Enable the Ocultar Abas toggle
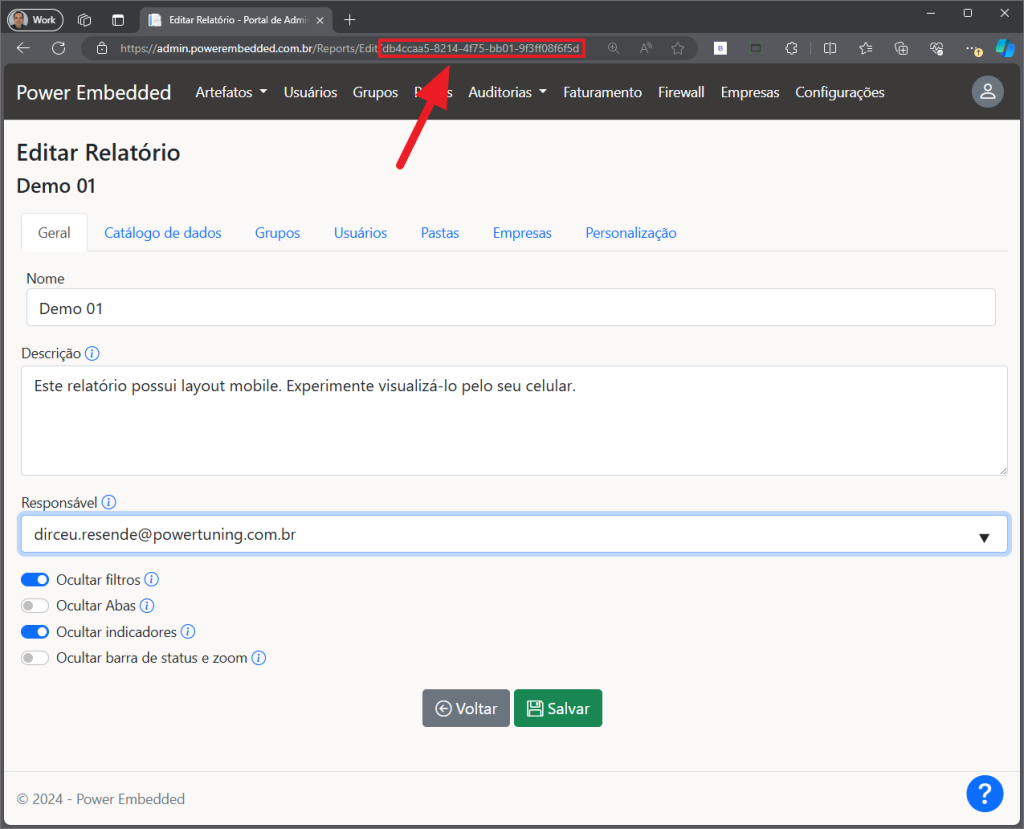 (x=35, y=606)
